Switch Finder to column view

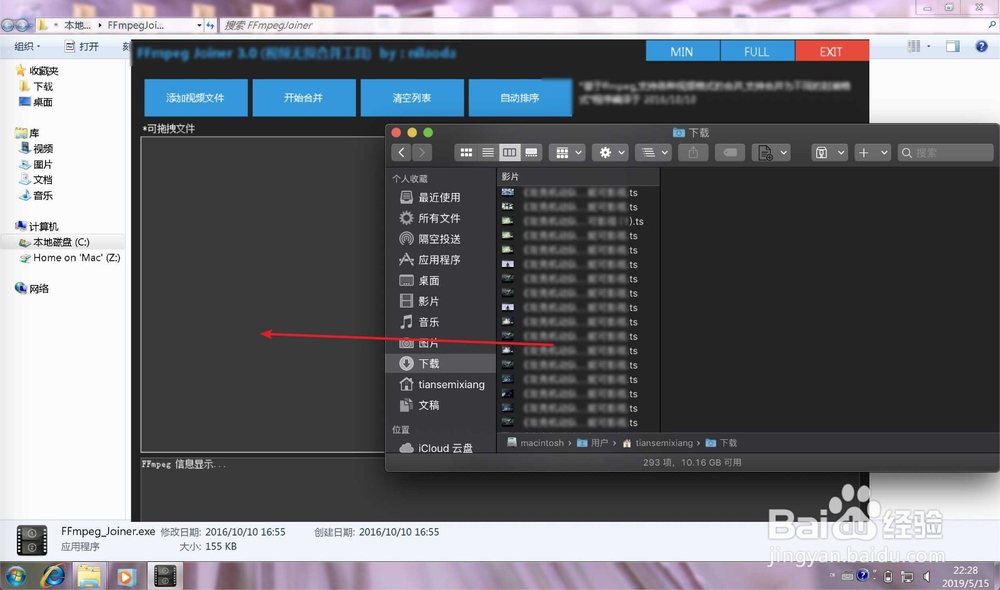pyautogui.click(x=509, y=152)
